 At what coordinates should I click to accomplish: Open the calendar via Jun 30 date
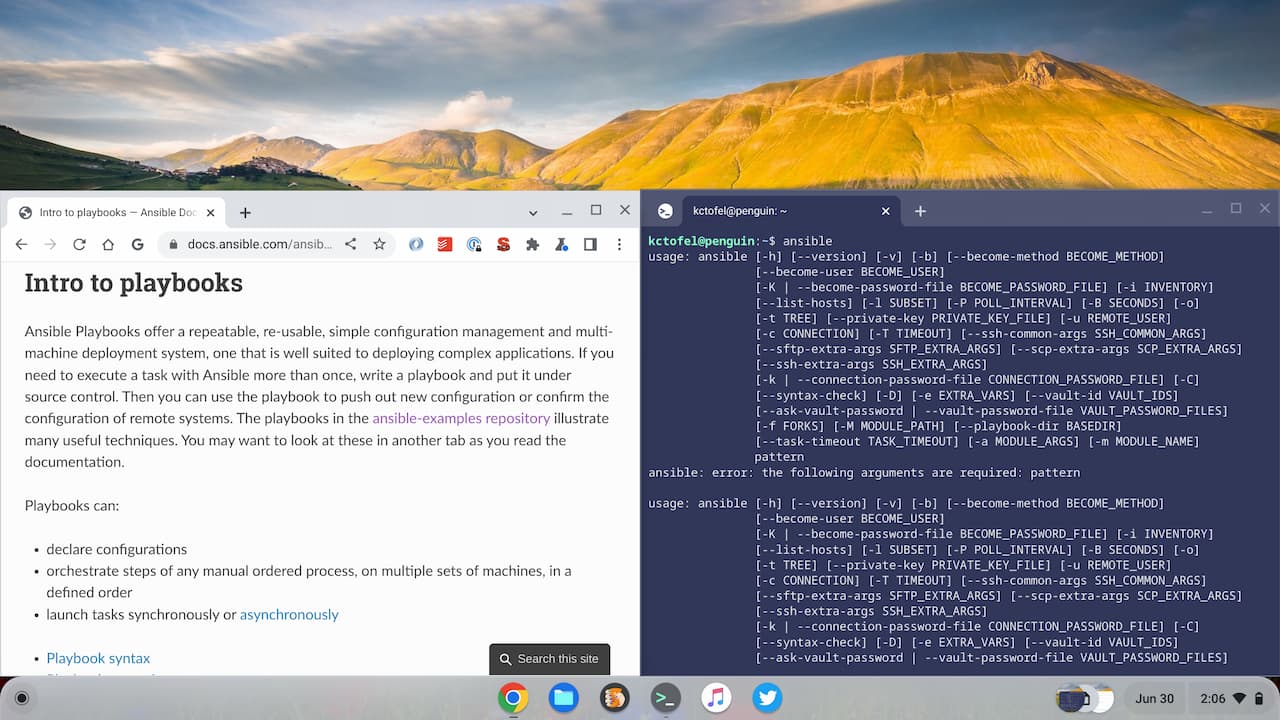coord(1154,698)
